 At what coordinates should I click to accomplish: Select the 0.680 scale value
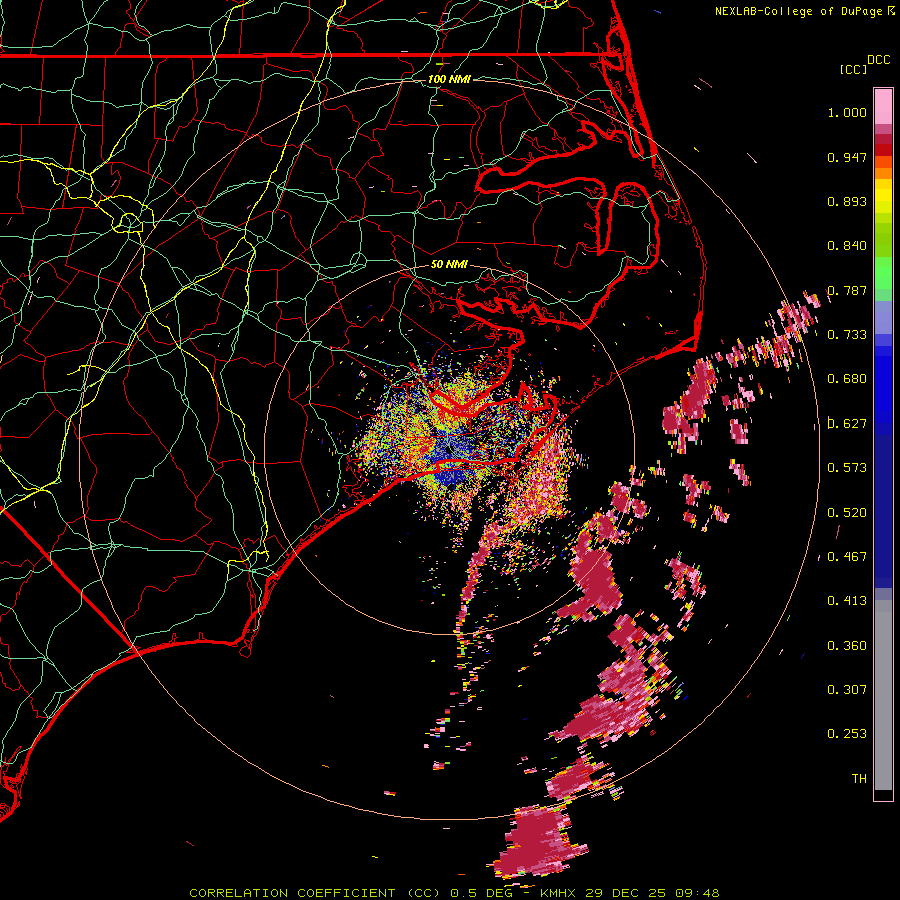pyautogui.click(x=847, y=379)
